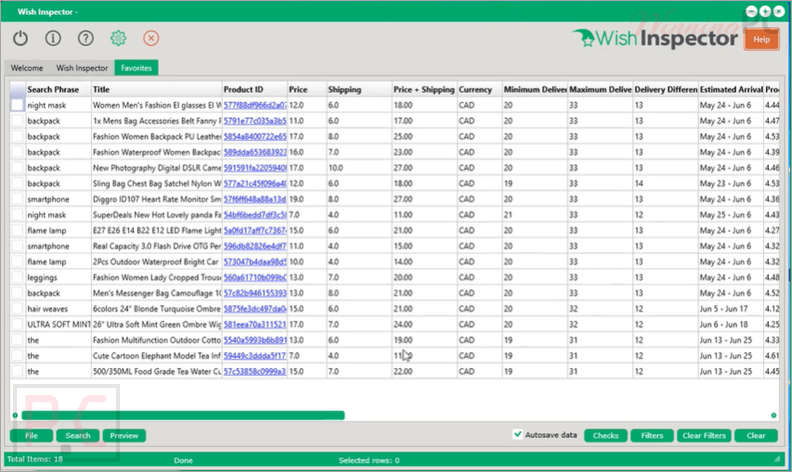Viewport: 792px width, 472px height.
Task: Toggle the Autosave data checkbox
Action: click(x=517, y=435)
